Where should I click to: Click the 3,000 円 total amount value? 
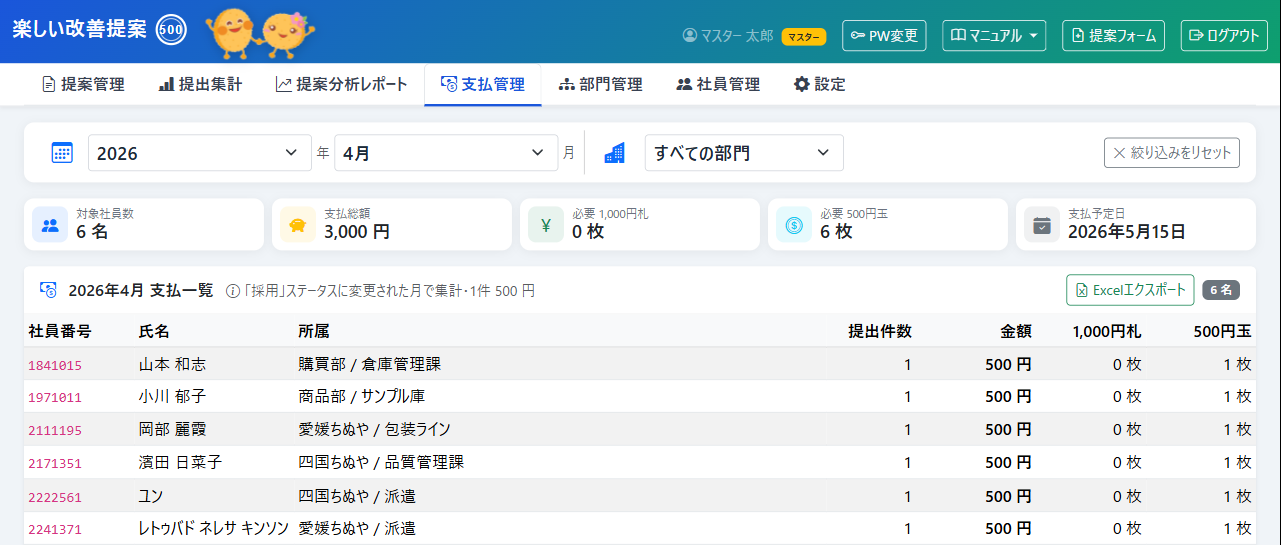click(357, 232)
